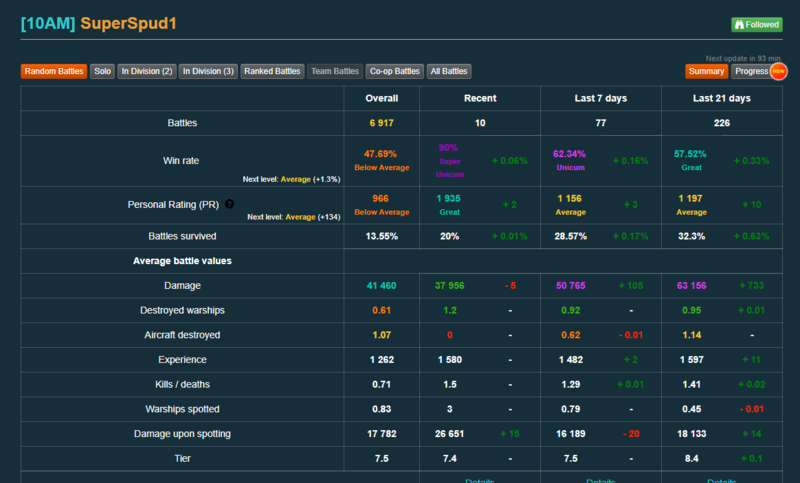View All Battles statistics

448,71
